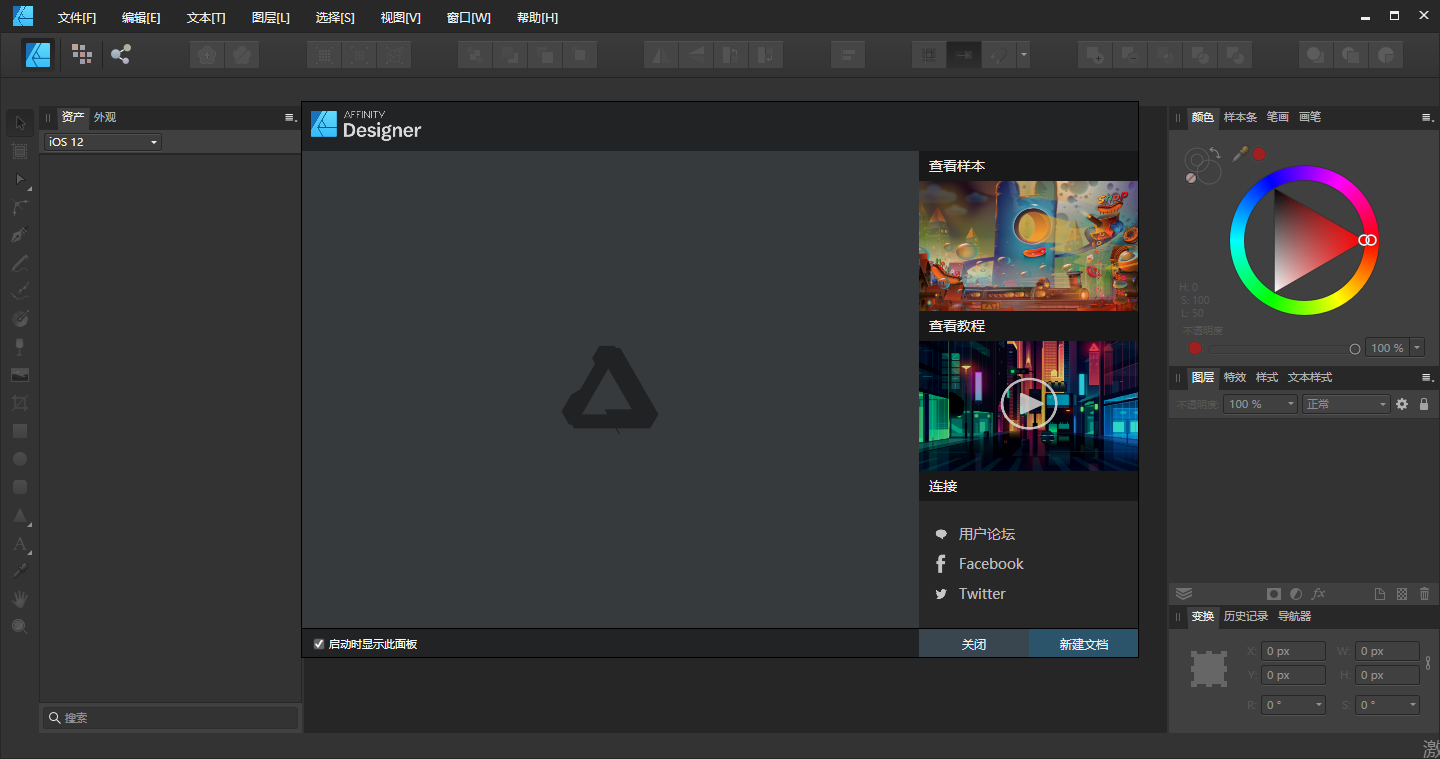Switch to the 历史记录 tab

coord(1246,616)
